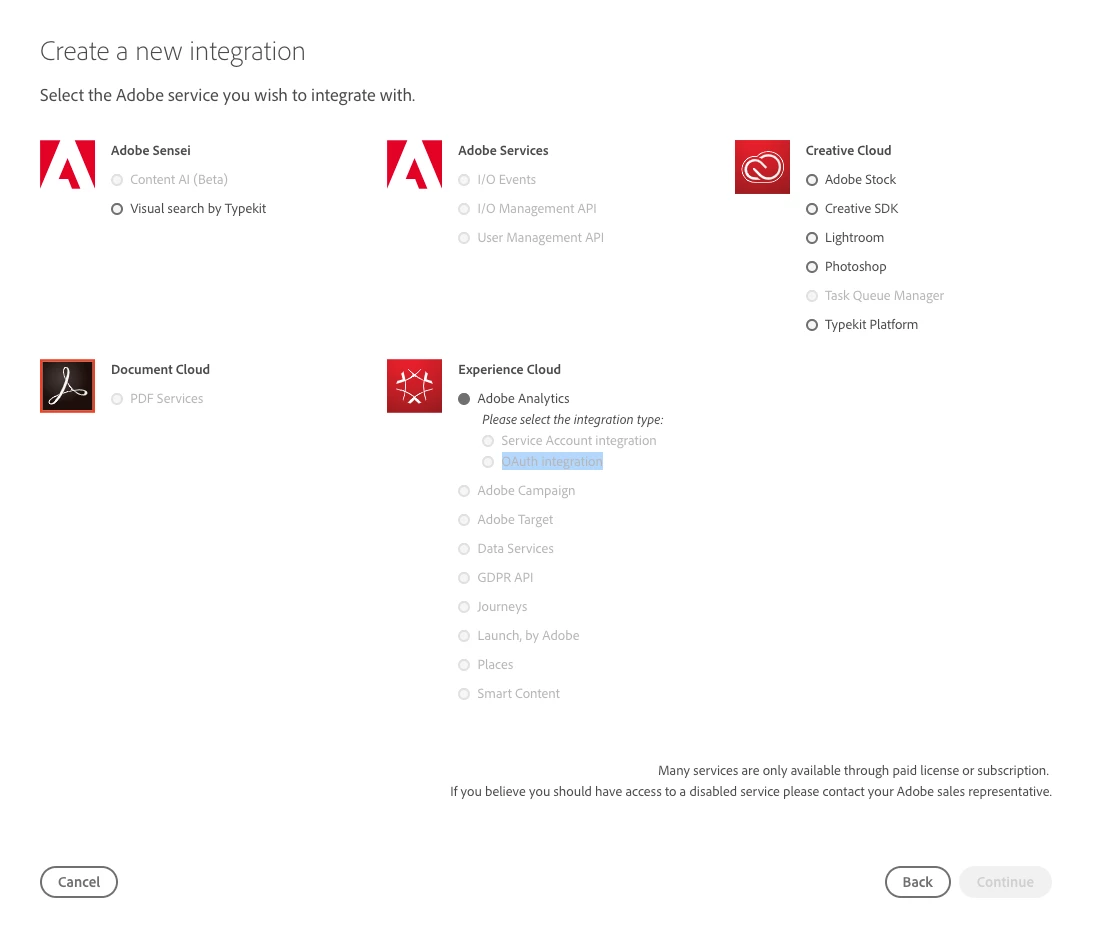Select the Photoshop radio button
Screen dimensions: 1094x938
click(812, 267)
